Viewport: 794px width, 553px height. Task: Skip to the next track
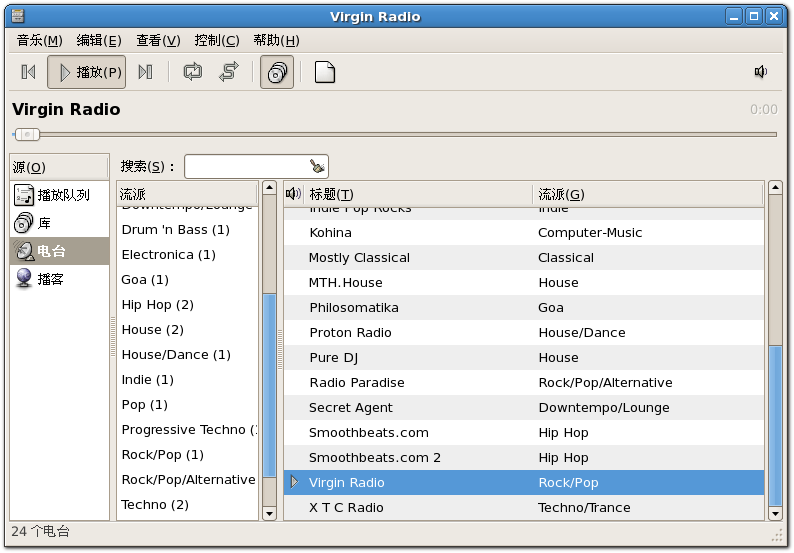[x=145, y=72]
